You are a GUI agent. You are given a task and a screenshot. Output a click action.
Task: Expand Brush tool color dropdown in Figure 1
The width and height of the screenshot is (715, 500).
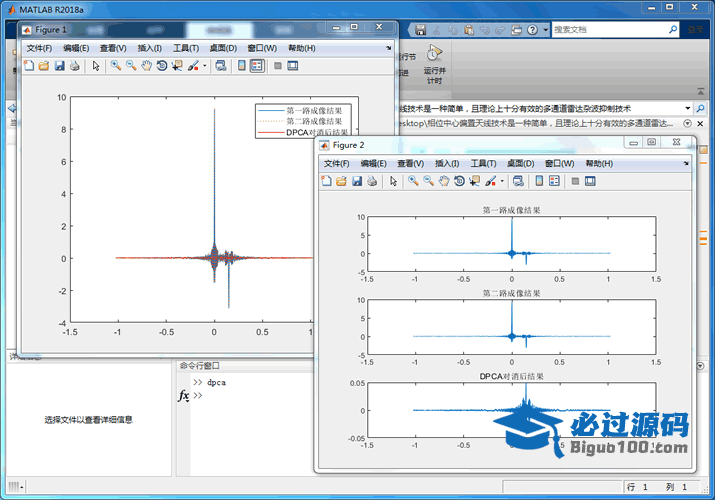pyautogui.click(x=205, y=66)
